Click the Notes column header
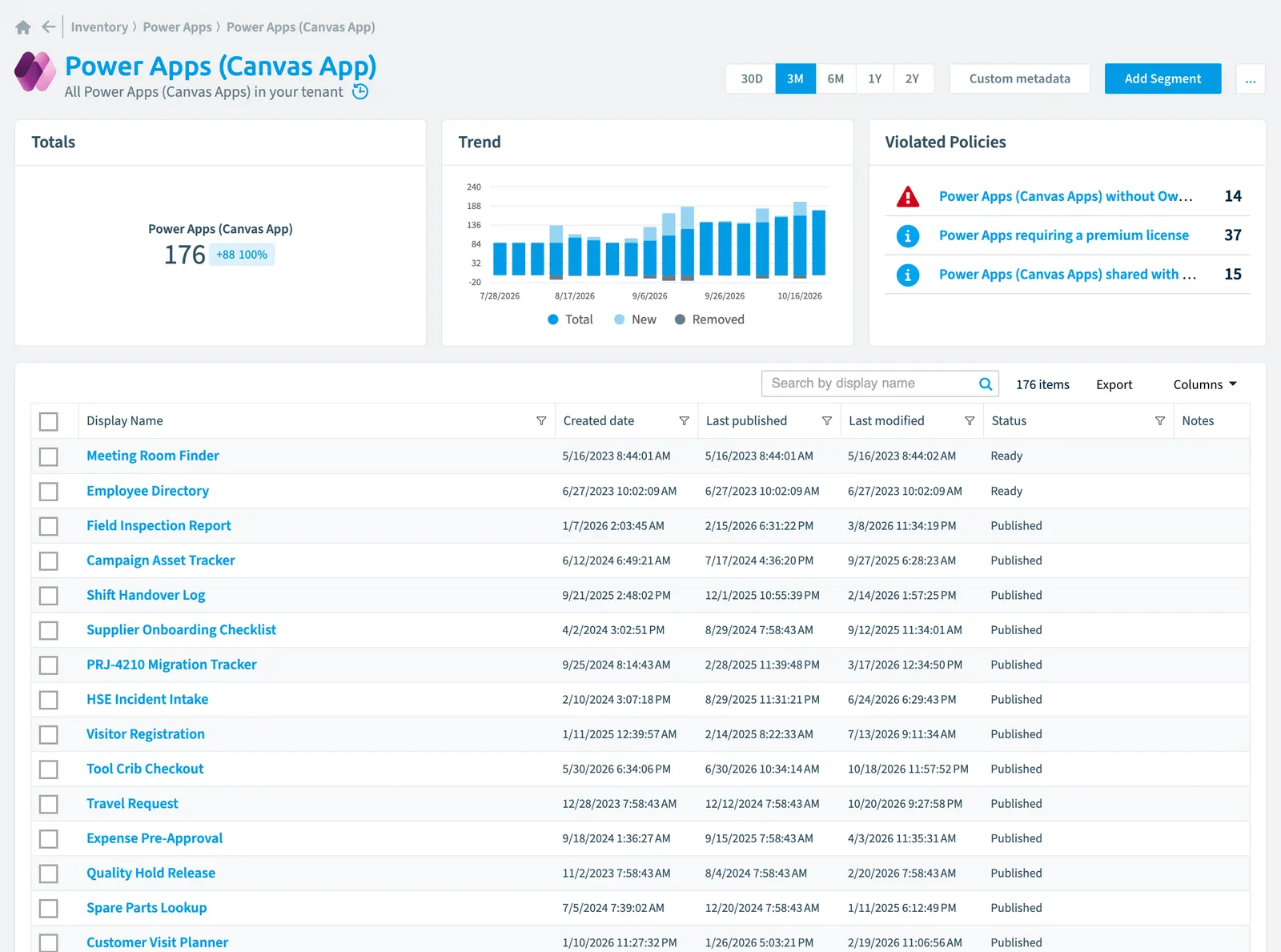Image resolution: width=1281 pixels, height=952 pixels. (1211, 421)
